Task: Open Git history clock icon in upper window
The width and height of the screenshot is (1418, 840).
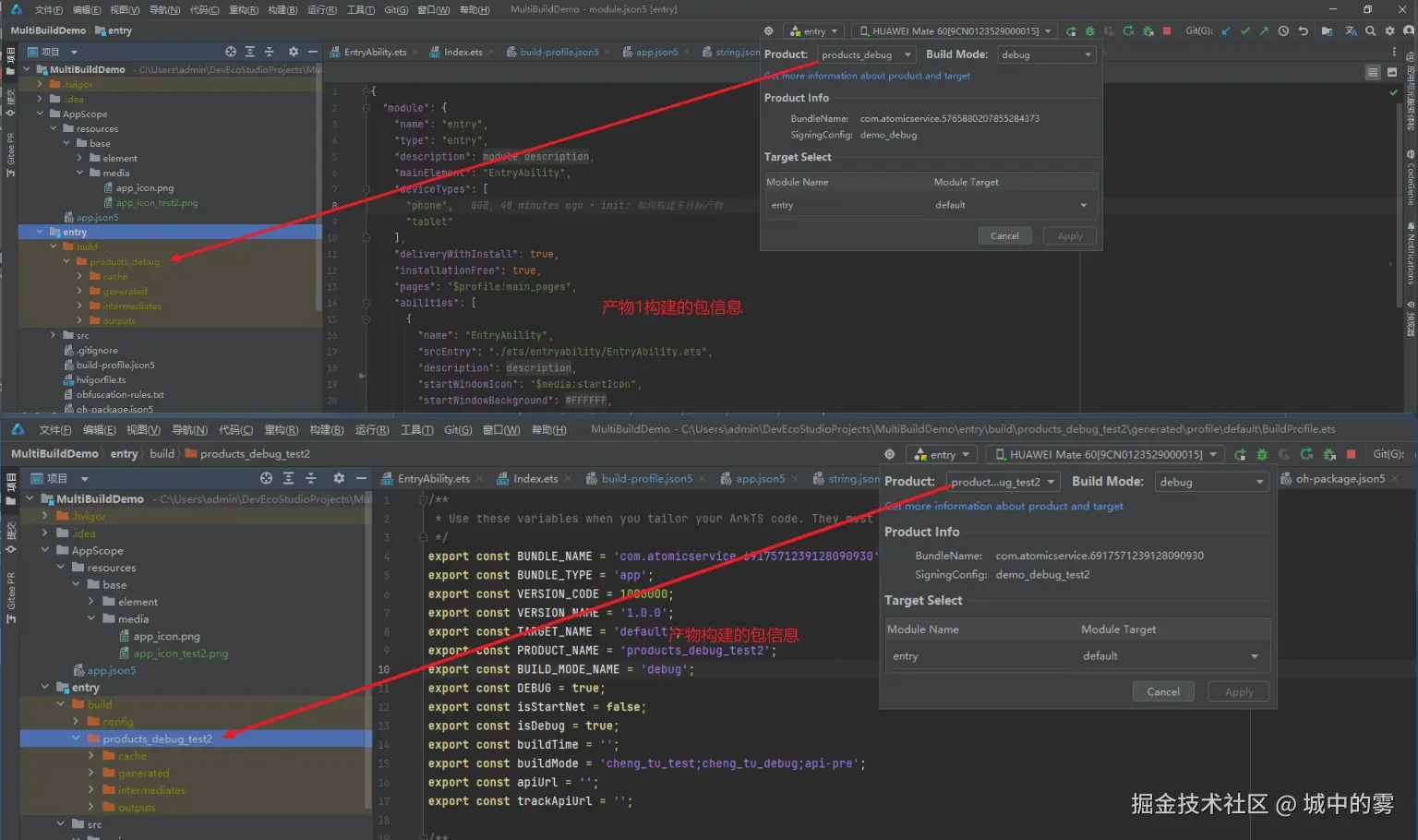Action: (x=1283, y=30)
